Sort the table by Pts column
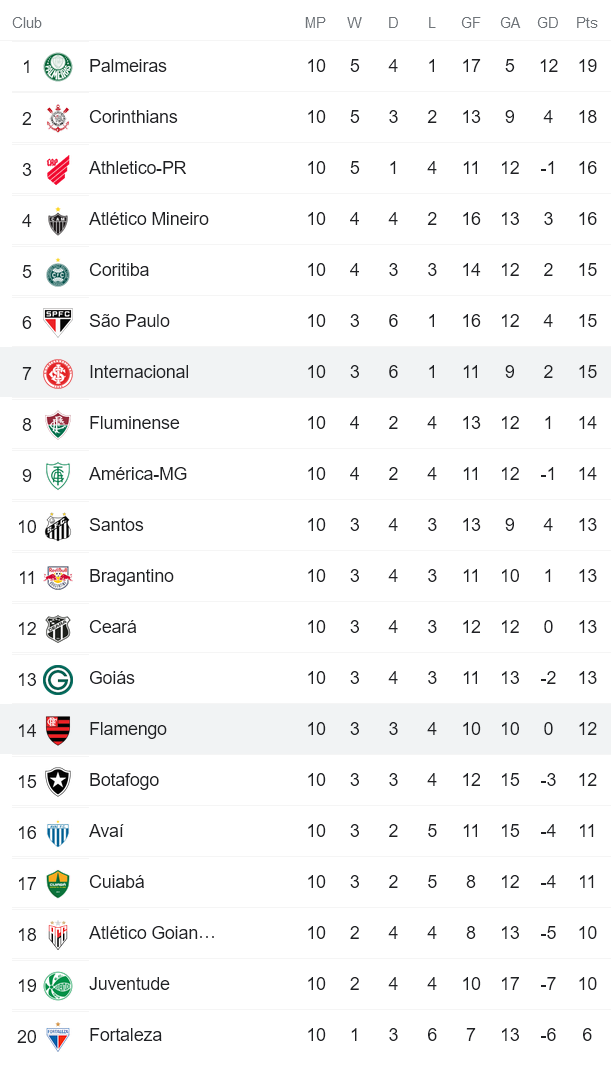Screen dimensions: 611x1067 [x=587, y=23]
